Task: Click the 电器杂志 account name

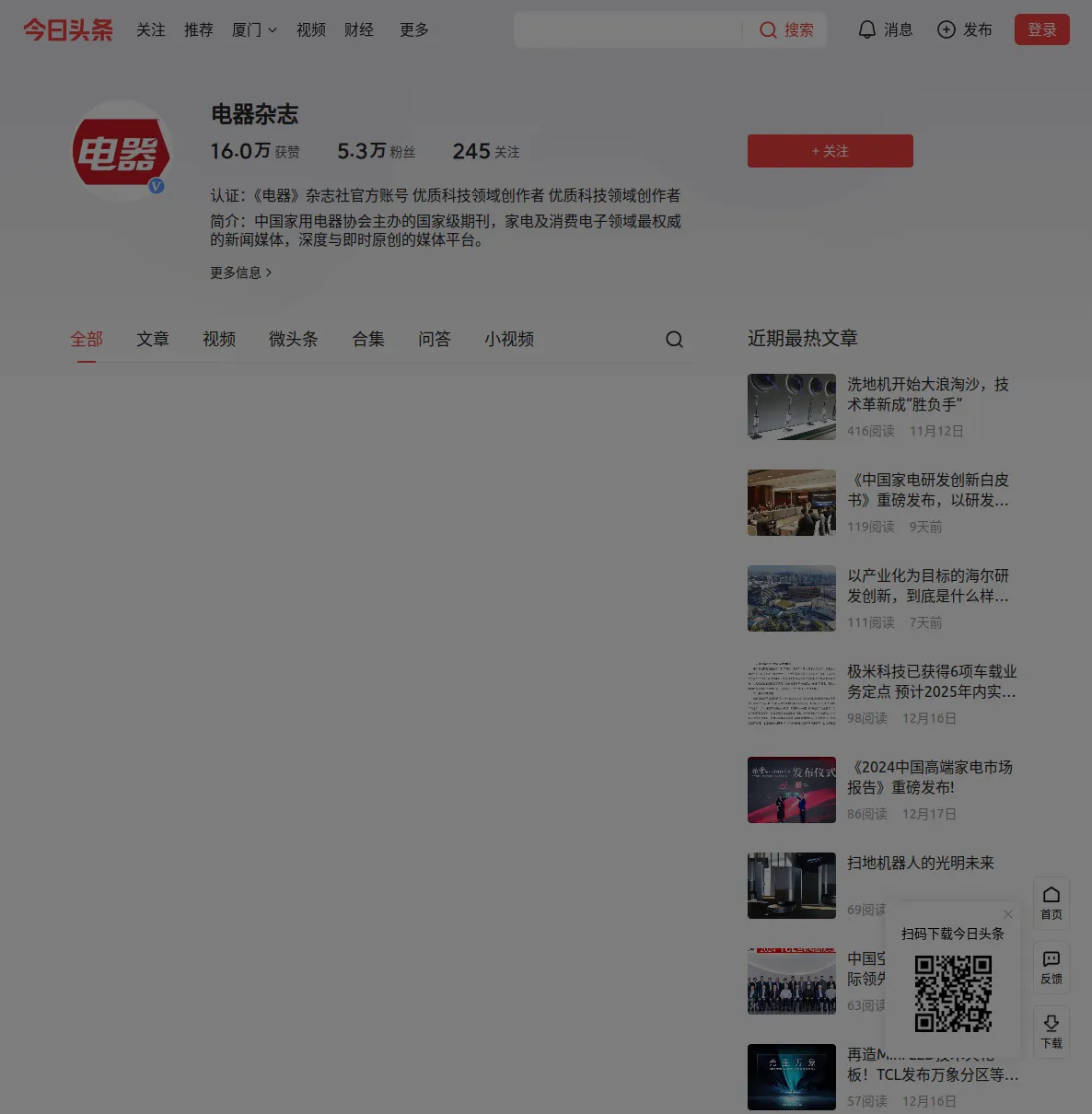Action: [x=255, y=114]
